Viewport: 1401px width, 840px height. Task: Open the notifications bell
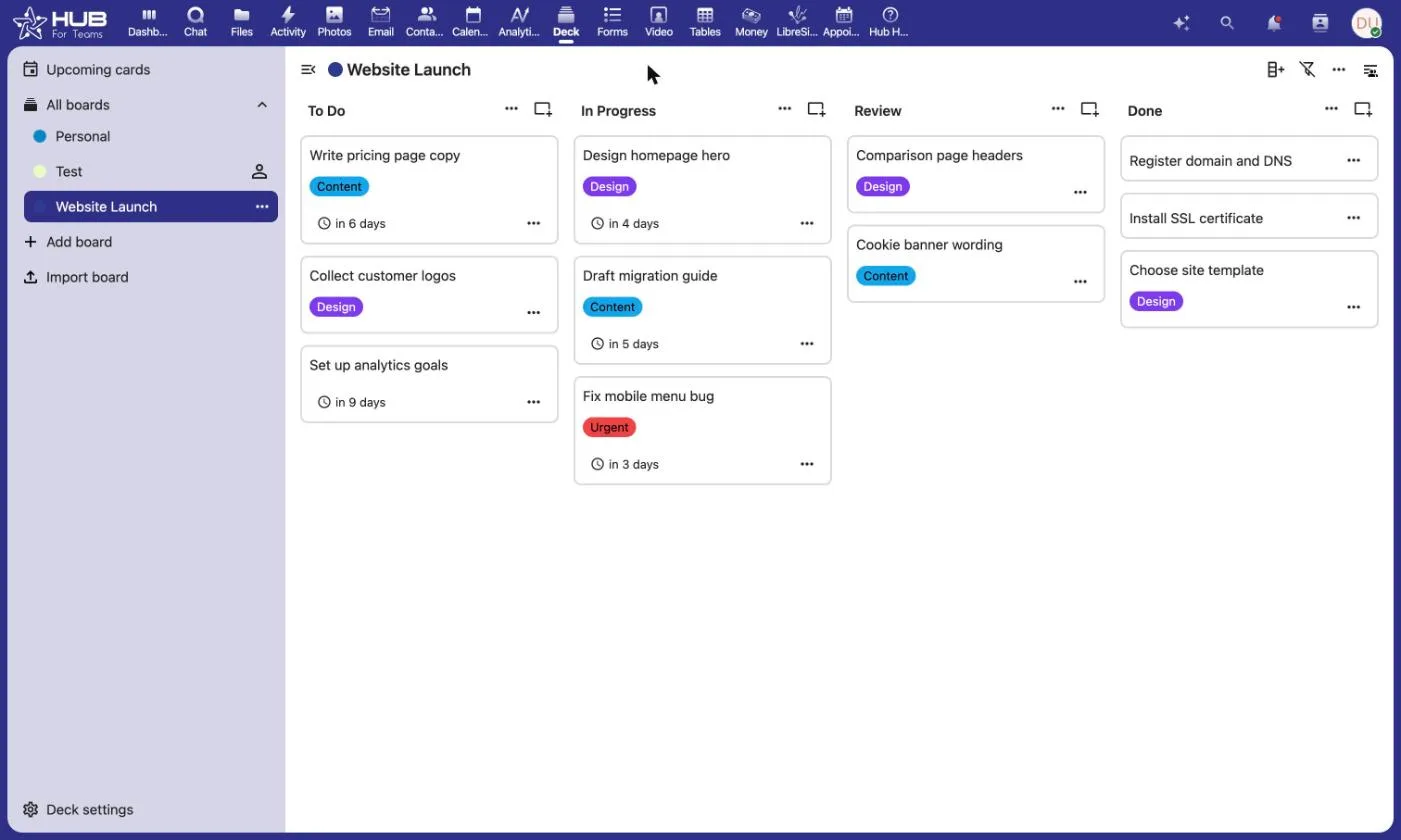(1274, 22)
